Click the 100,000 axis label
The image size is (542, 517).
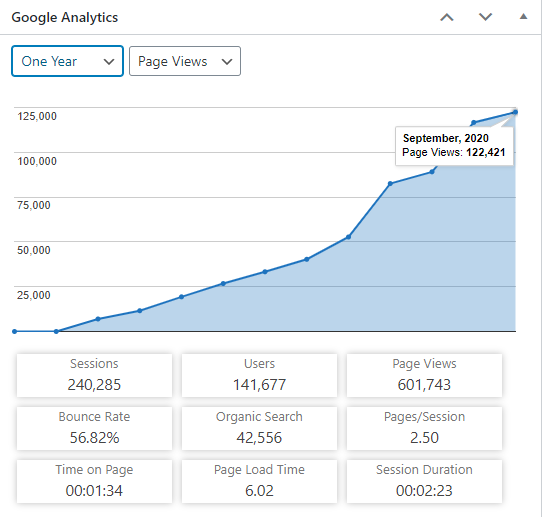click(x=37, y=161)
